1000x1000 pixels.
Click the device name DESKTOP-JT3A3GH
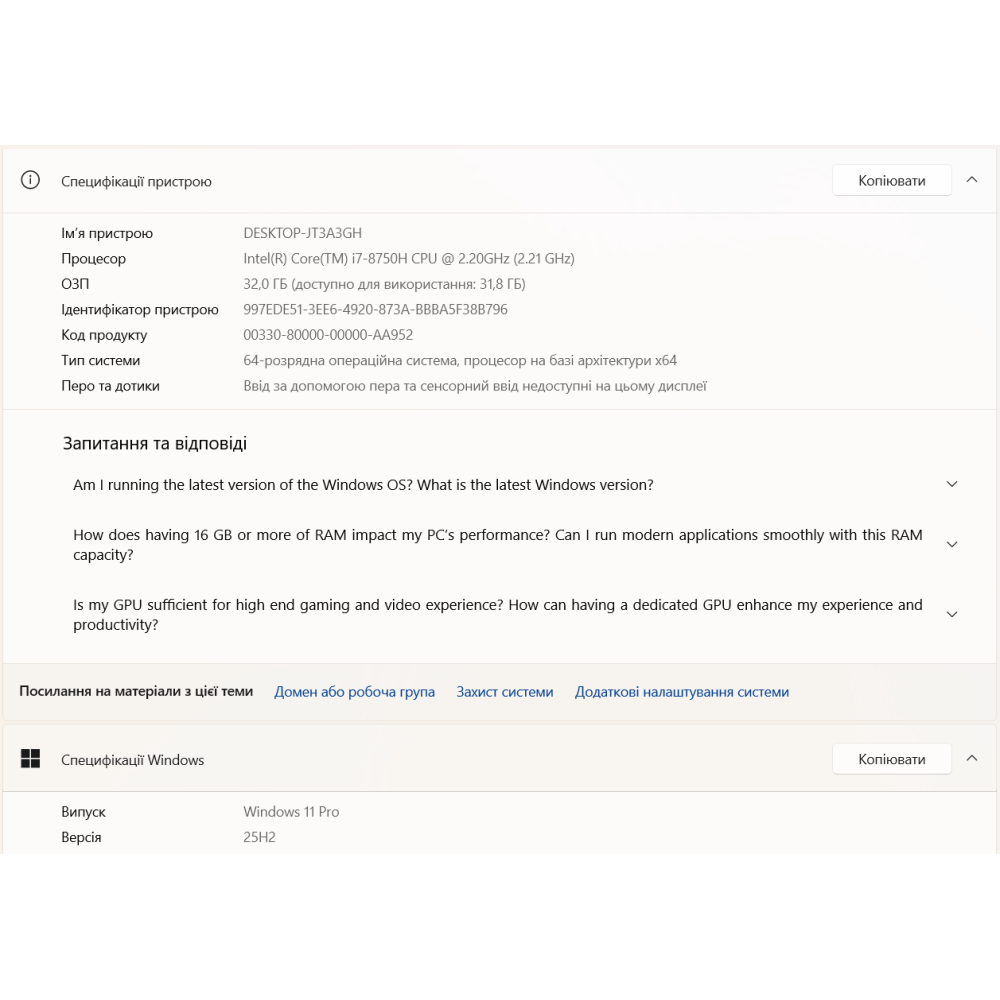click(x=302, y=233)
